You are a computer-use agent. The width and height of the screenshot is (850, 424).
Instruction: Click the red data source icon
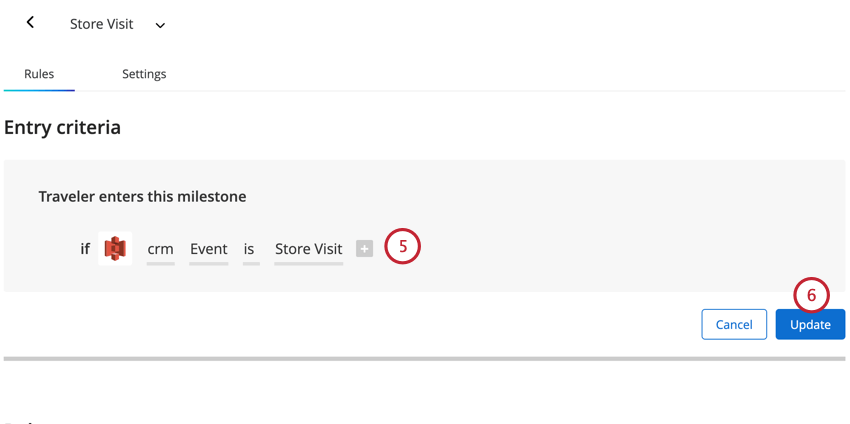tap(115, 248)
